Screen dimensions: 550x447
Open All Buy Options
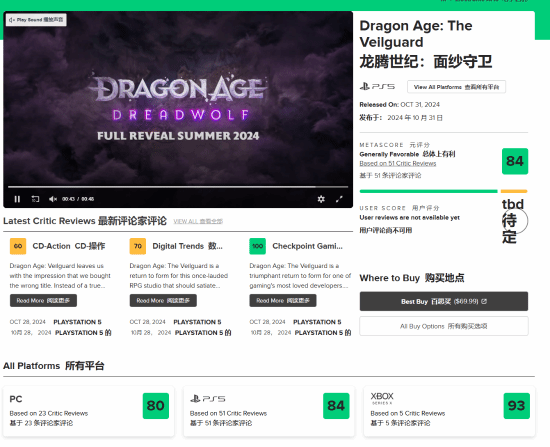tap(443, 326)
